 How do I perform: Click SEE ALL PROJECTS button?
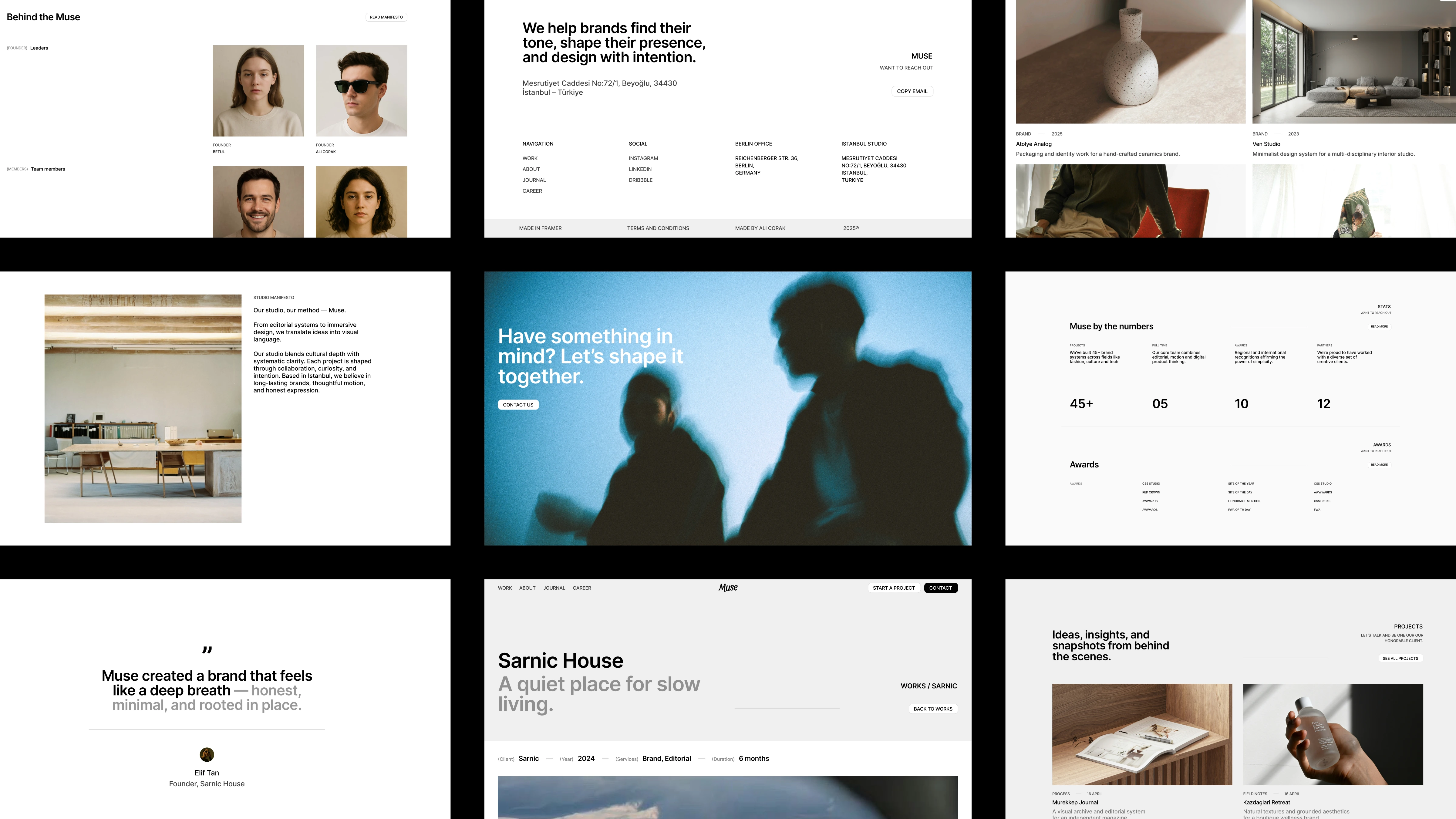[x=1400, y=659]
